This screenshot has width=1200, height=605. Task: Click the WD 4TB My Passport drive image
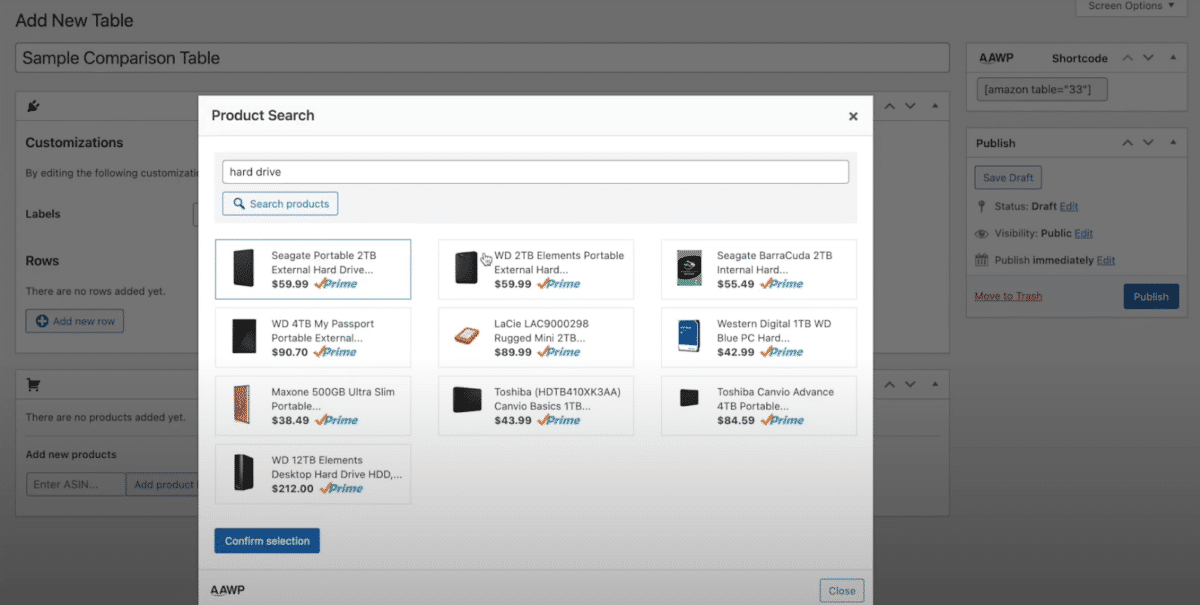coord(244,337)
